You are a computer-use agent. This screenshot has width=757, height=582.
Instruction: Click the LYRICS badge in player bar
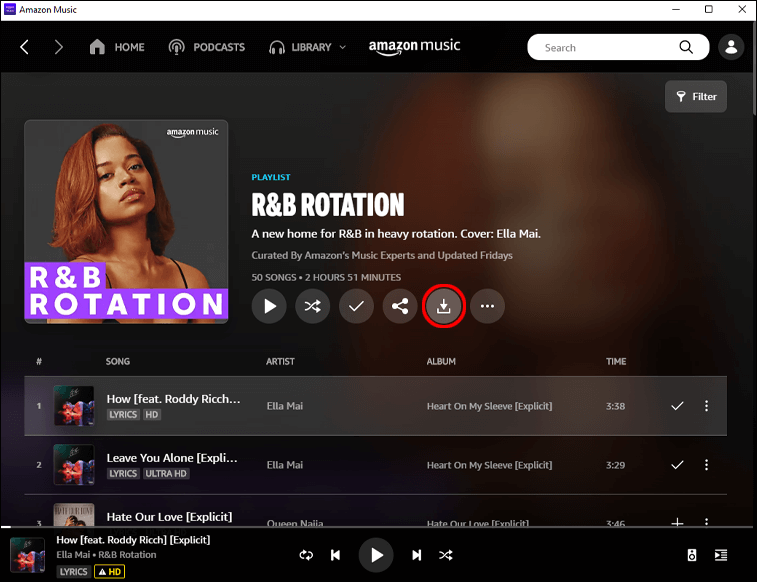(73, 572)
